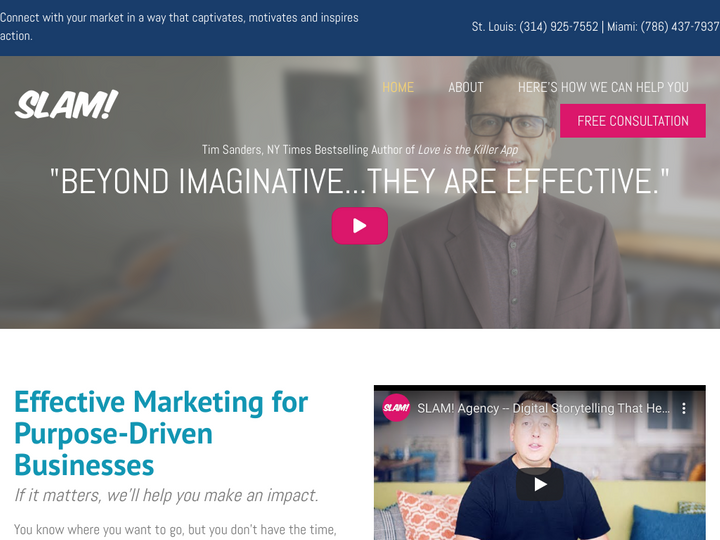Request a FREE CONSULTATION

(x=633, y=121)
